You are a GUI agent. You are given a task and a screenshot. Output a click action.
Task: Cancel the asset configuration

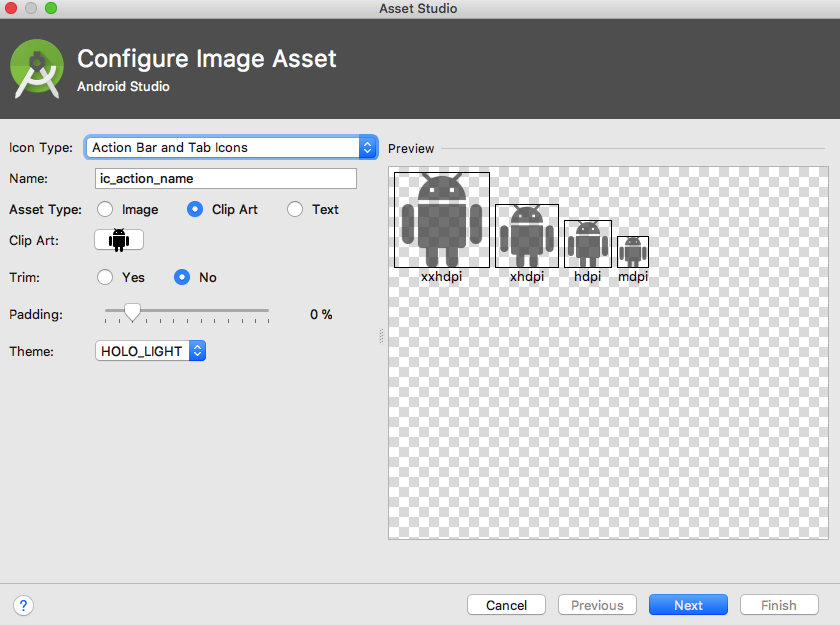pos(506,605)
